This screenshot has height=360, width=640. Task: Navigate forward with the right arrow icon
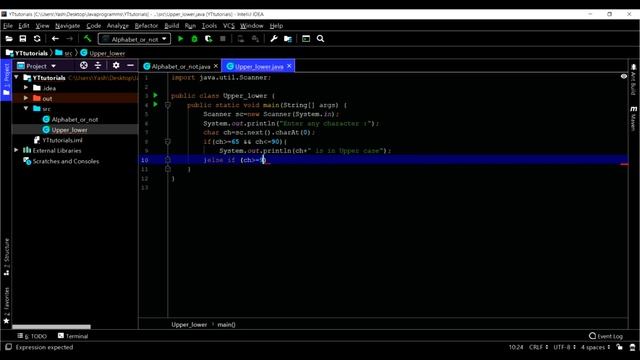coord(69,39)
